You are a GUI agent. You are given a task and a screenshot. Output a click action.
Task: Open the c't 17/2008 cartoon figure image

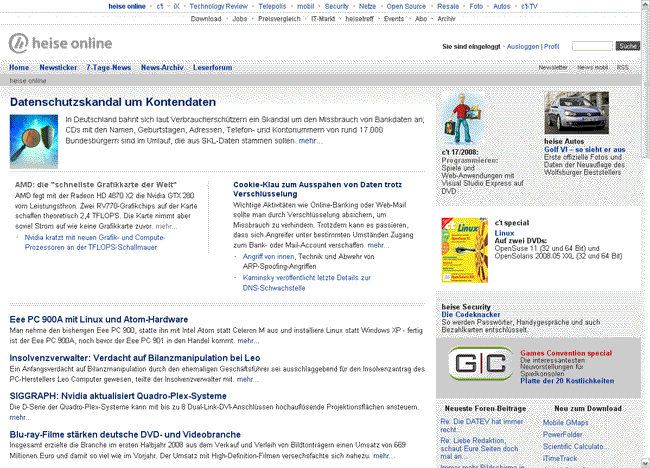[462, 119]
